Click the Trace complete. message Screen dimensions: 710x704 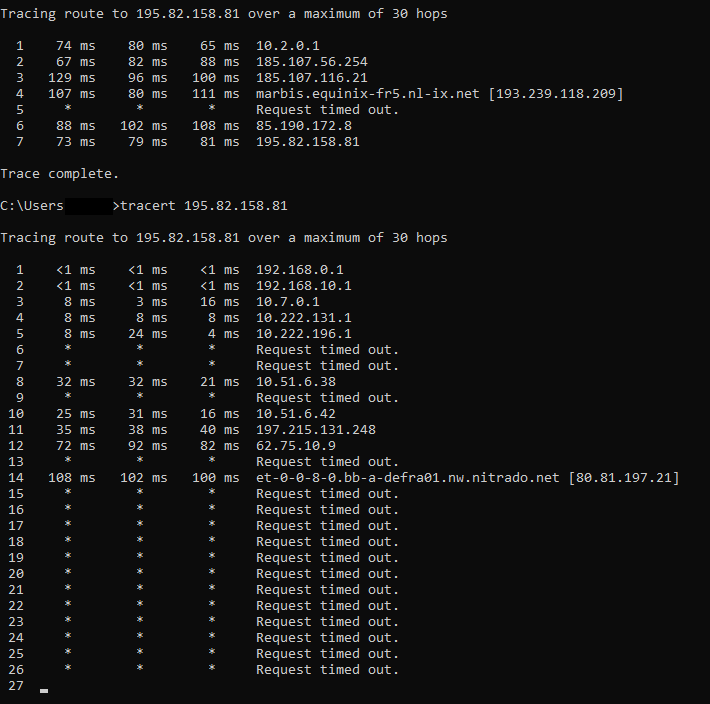tap(59, 174)
